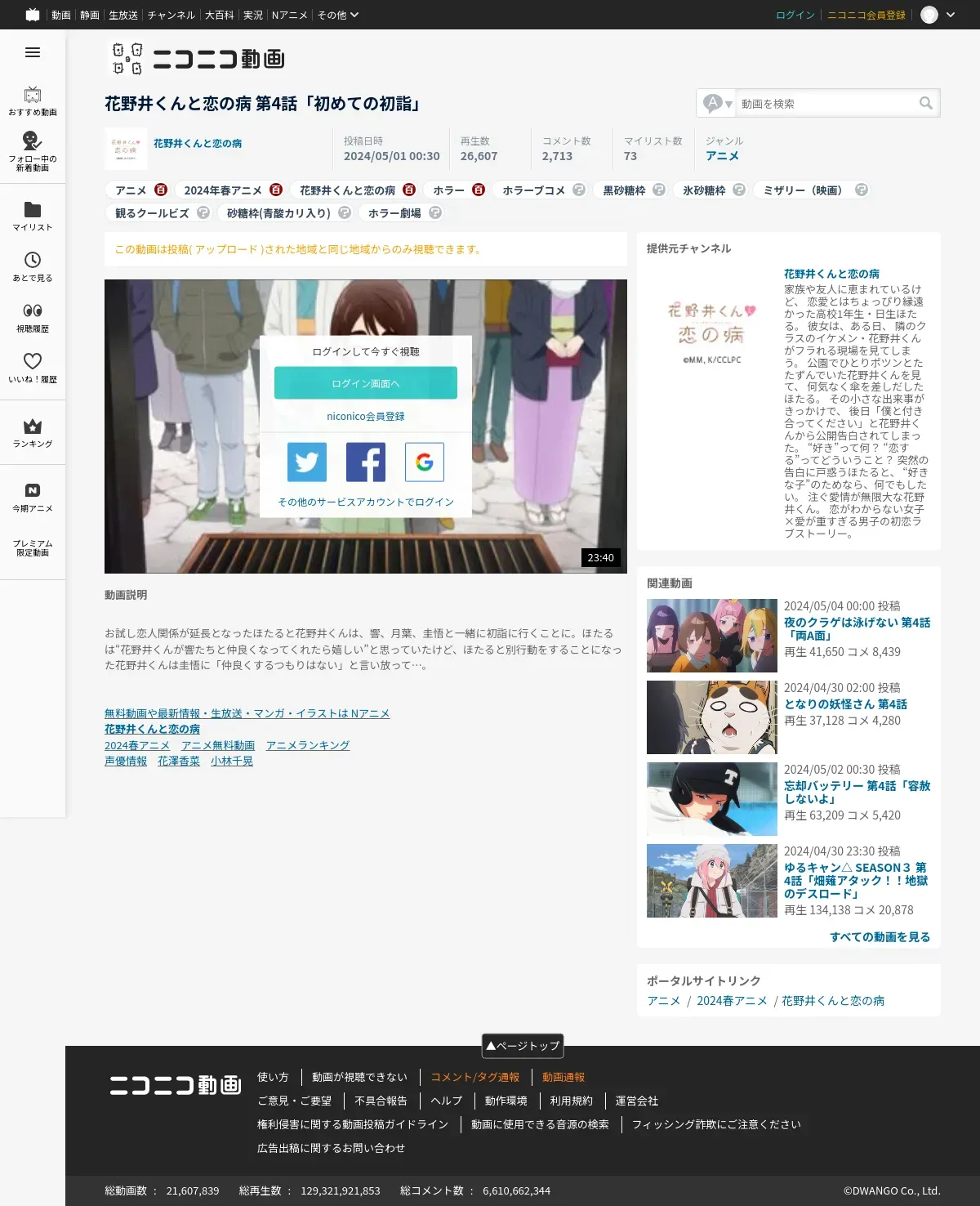Click アニメランキング link in the description

(x=308, y=745)
